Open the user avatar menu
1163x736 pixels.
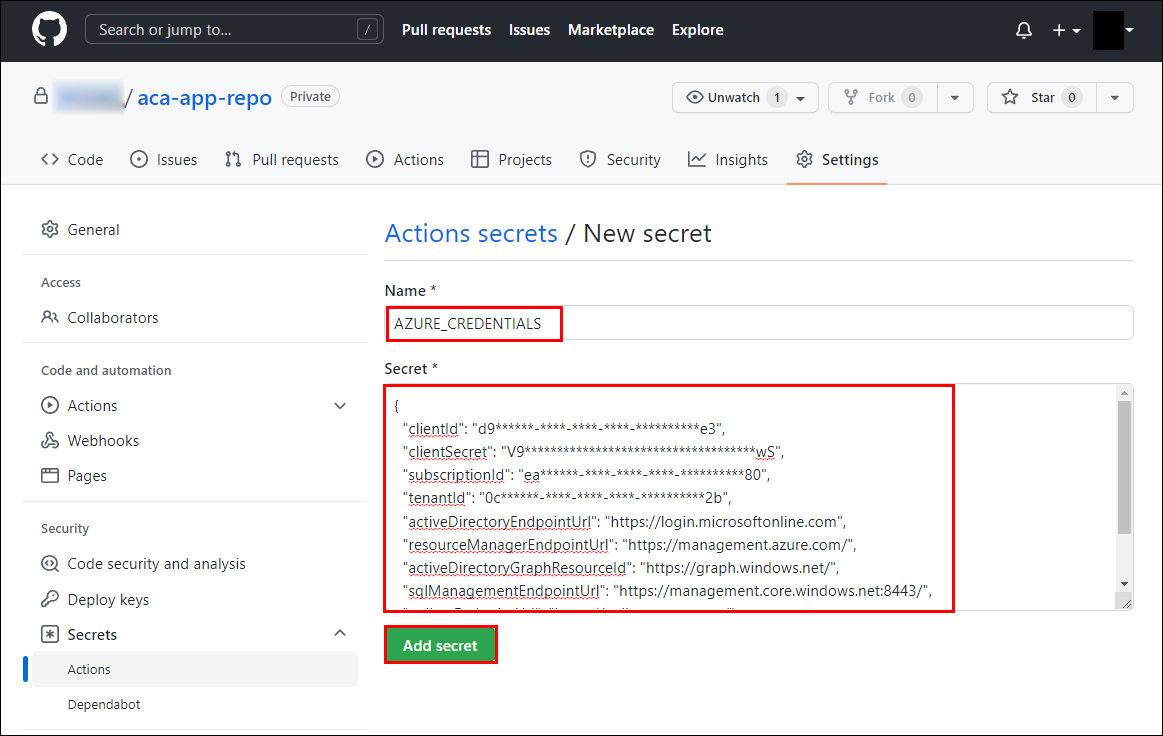[1114, 30]
